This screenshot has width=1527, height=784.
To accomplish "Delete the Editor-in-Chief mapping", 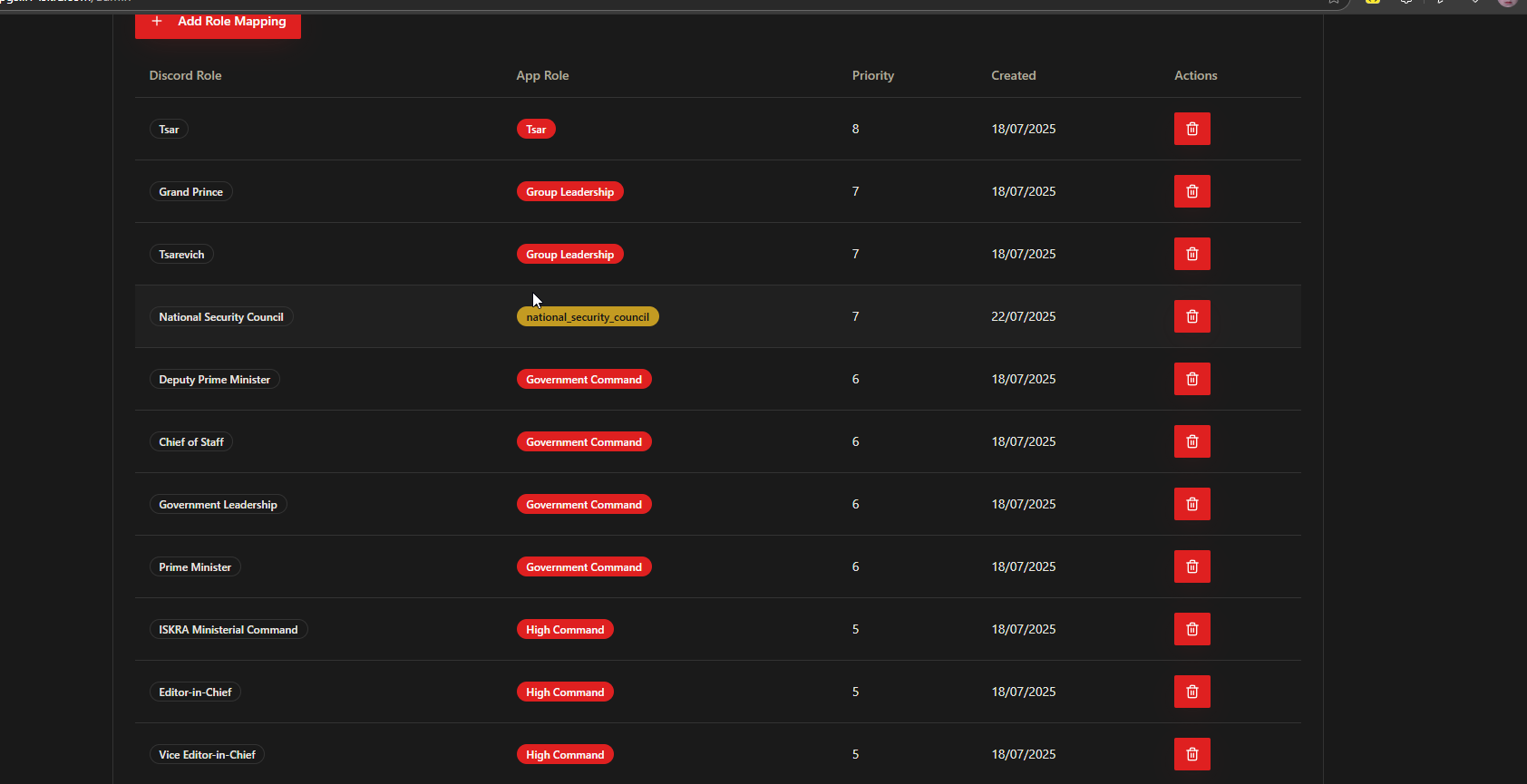I will tap(1191, 692).
